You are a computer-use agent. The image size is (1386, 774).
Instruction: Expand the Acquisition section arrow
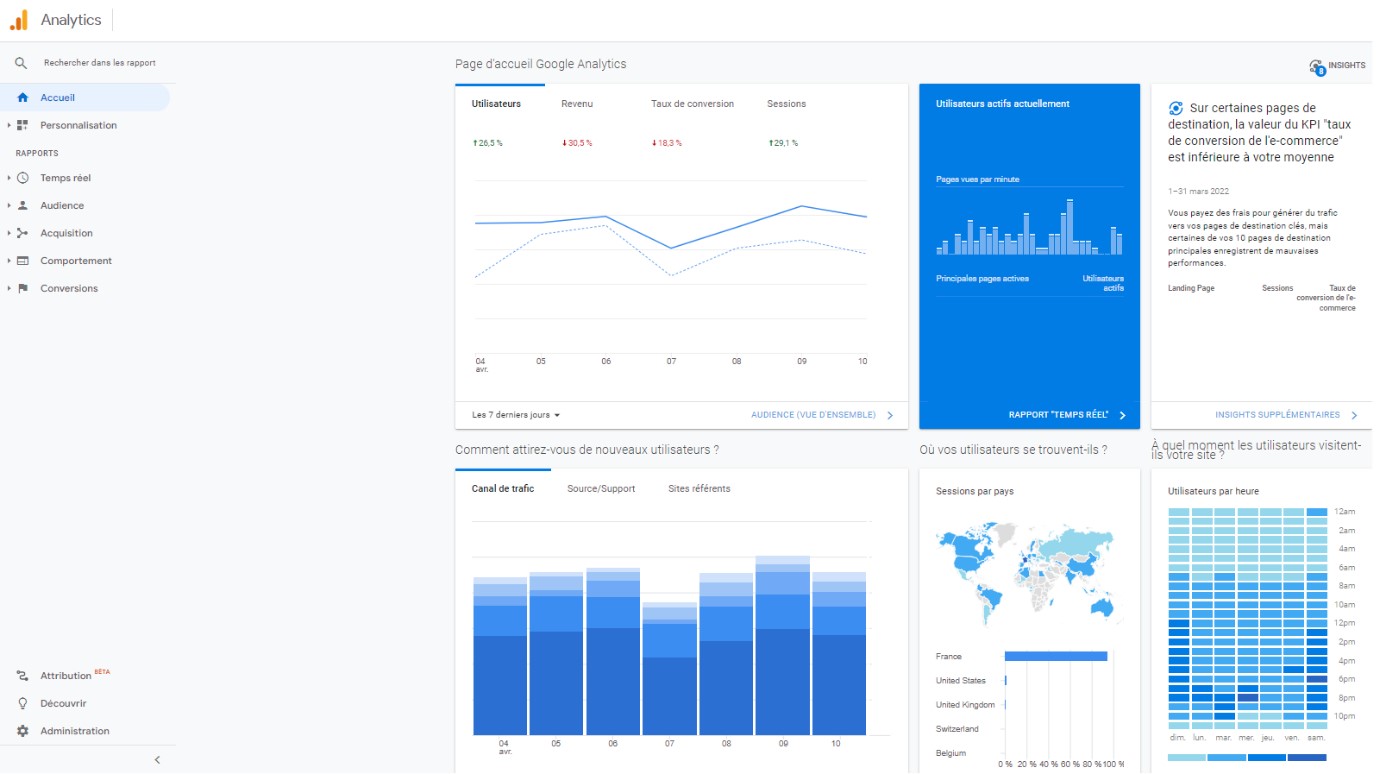[9, 233]
